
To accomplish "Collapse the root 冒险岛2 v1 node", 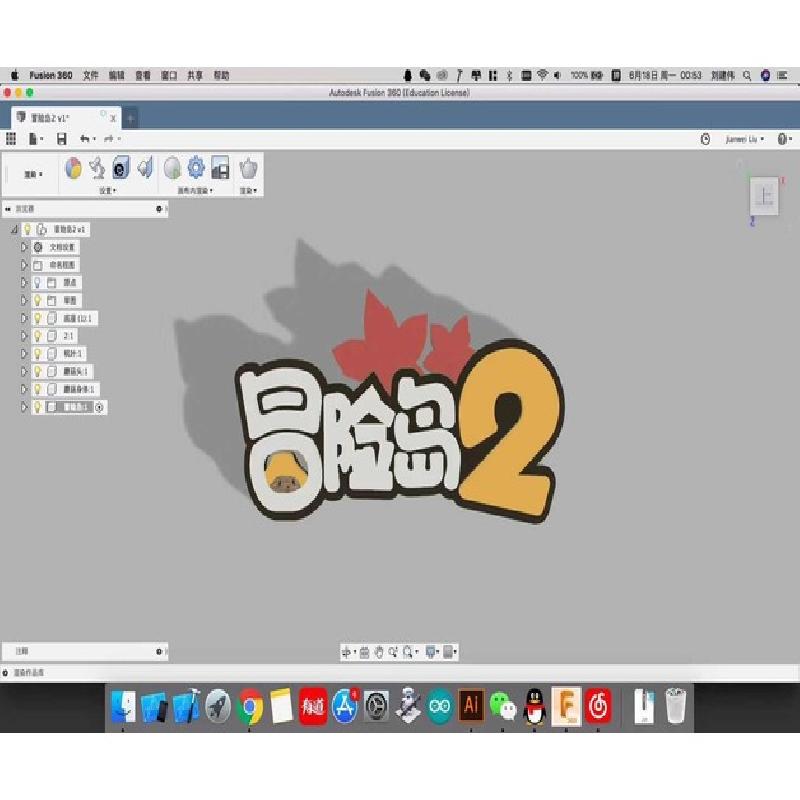I will pyautogui.click(x=15, y=230).
